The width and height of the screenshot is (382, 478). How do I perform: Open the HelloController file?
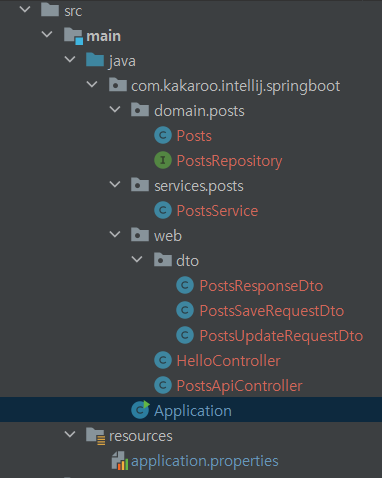pyautogui.click(x=229, y=361)
